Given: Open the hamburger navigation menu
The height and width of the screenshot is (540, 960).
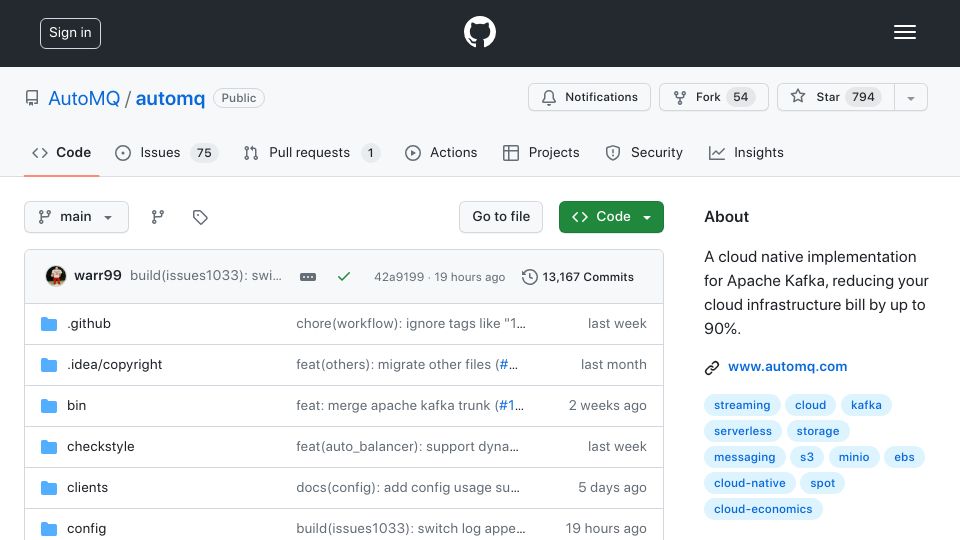Looking at the screenshot, I should tap(904, 32).
